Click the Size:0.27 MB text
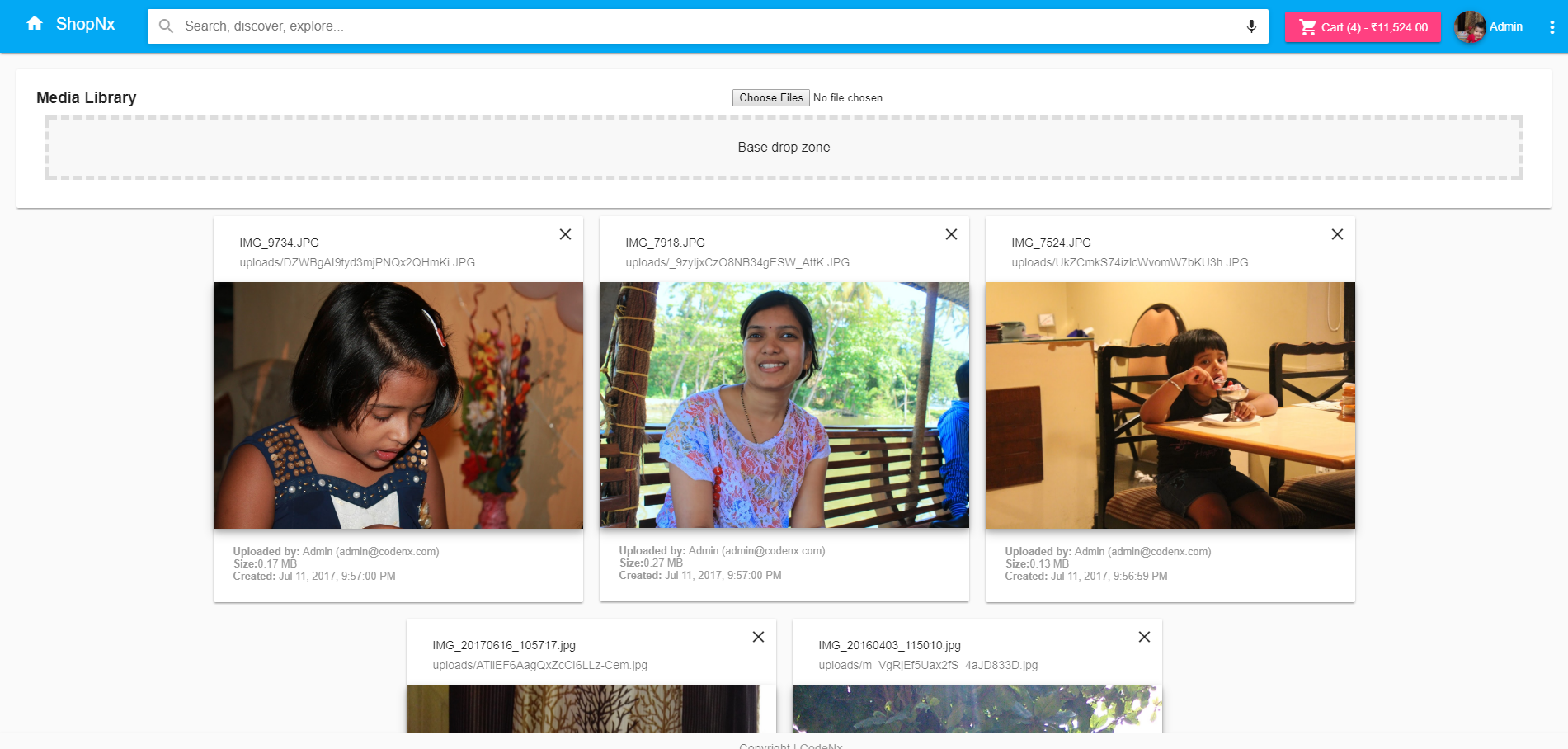Screen dimensions: 1568x749 [651, 563]
